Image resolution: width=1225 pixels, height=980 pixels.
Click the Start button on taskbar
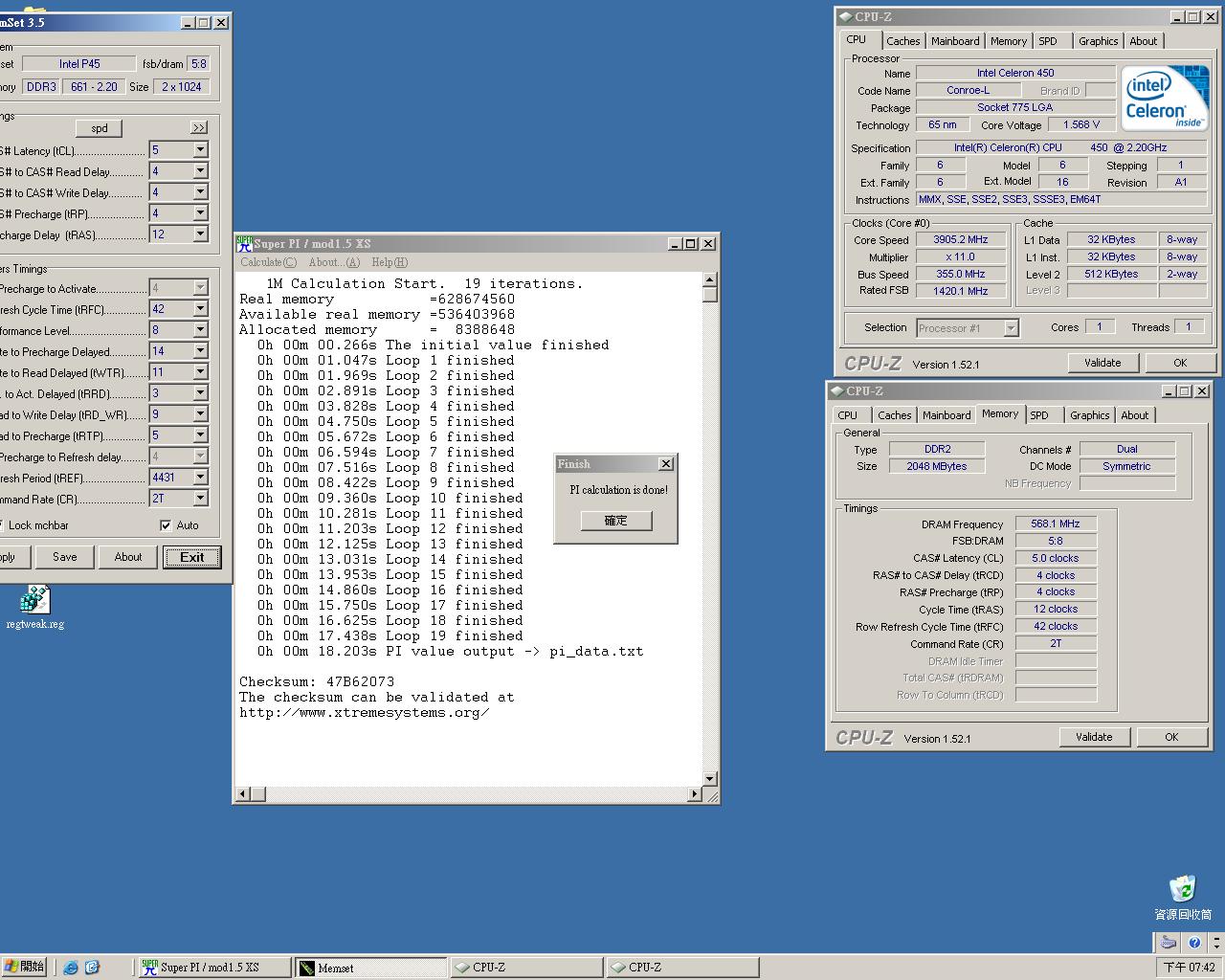24,967
